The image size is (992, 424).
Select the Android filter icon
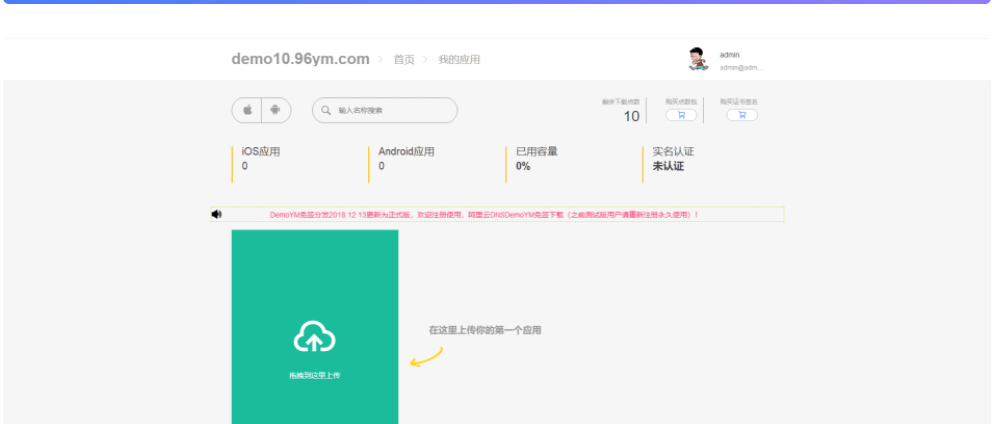tap(275, 110)
